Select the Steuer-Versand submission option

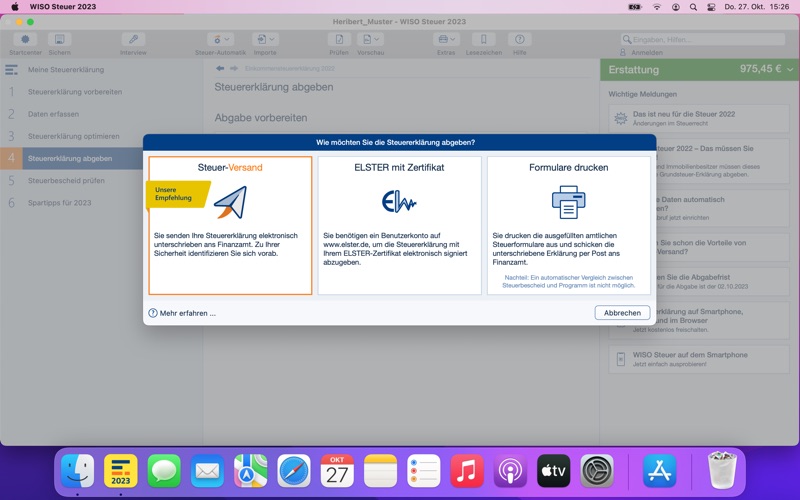click(230, 226)
